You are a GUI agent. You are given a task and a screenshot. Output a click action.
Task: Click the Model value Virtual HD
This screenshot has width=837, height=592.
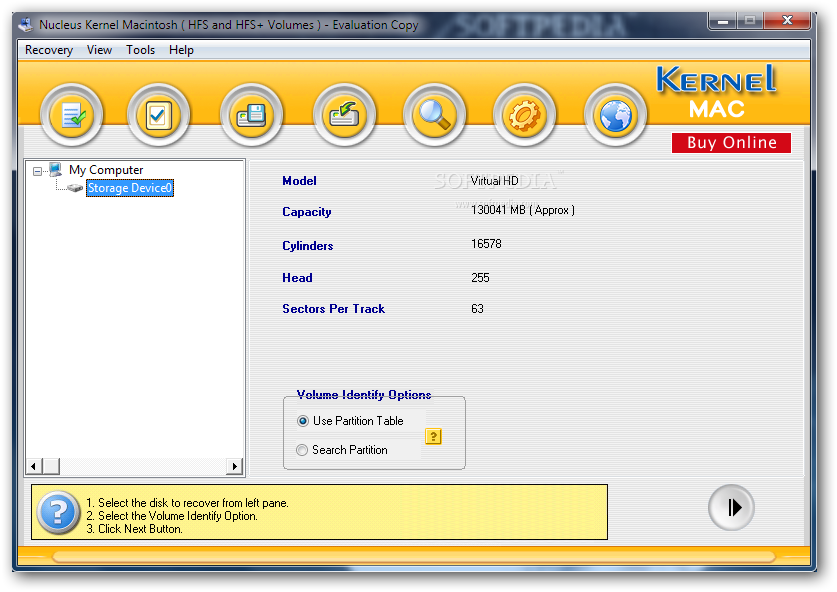tap(494, 181)
